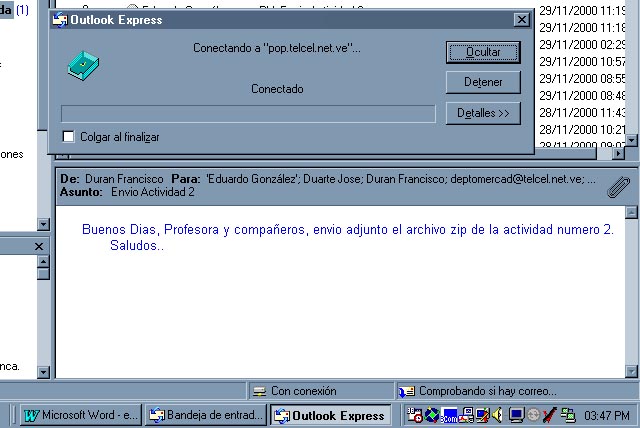Click the message list's horizontal scroll right arrow
This screenshot has height=428, width=640.
coord(618,153)
